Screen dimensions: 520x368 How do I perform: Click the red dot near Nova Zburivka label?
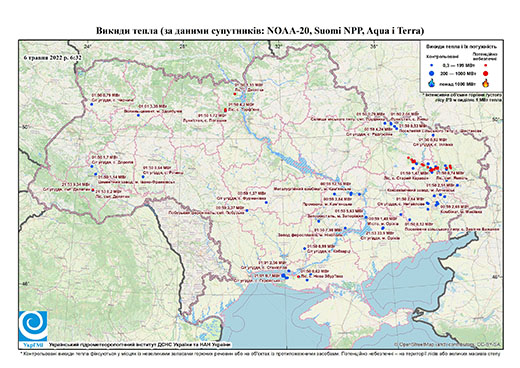[298, 277]
